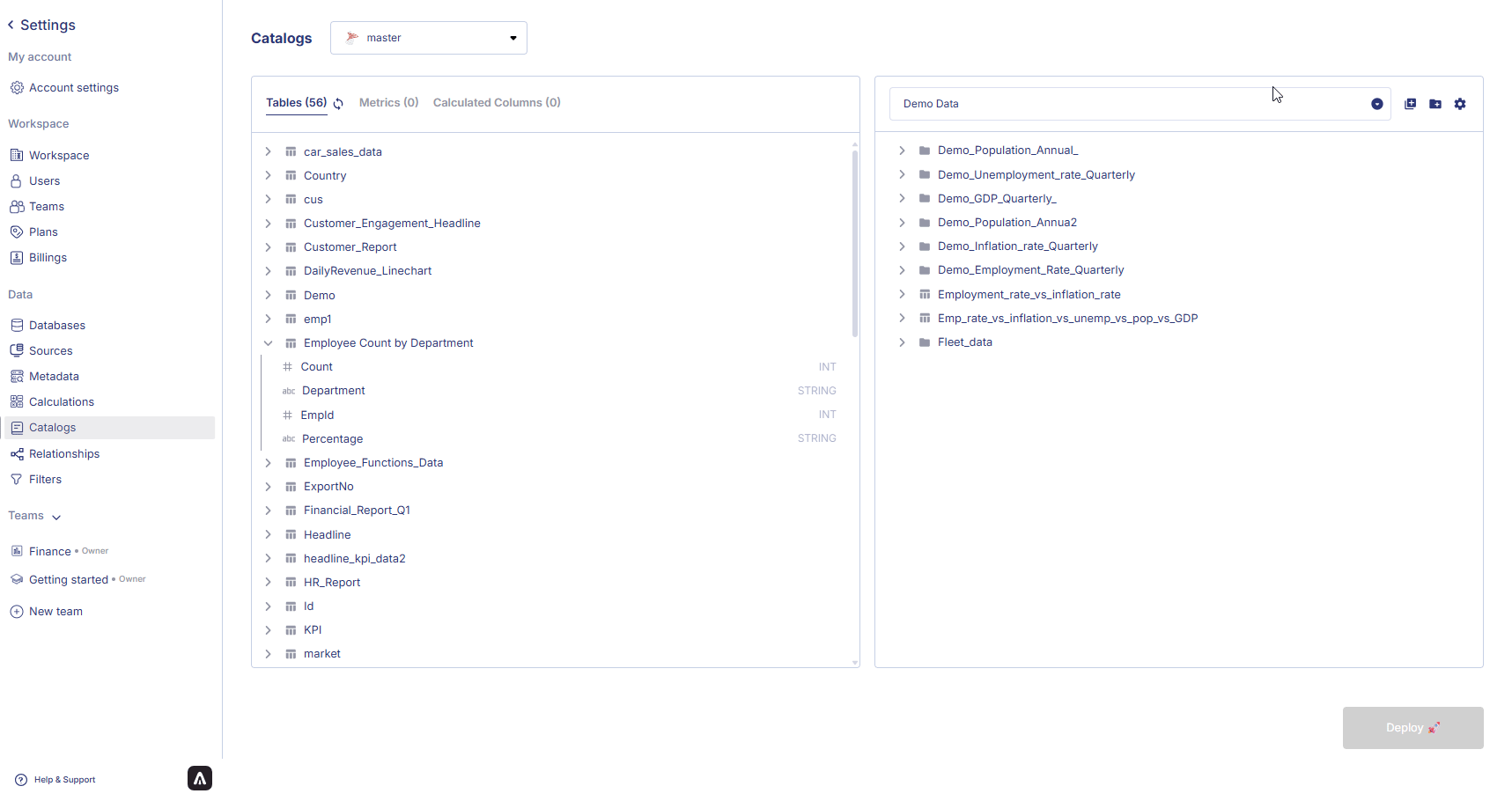Click the add catalog icon
Viewport: 1512px width, 801px height.
click(1410, 104)
